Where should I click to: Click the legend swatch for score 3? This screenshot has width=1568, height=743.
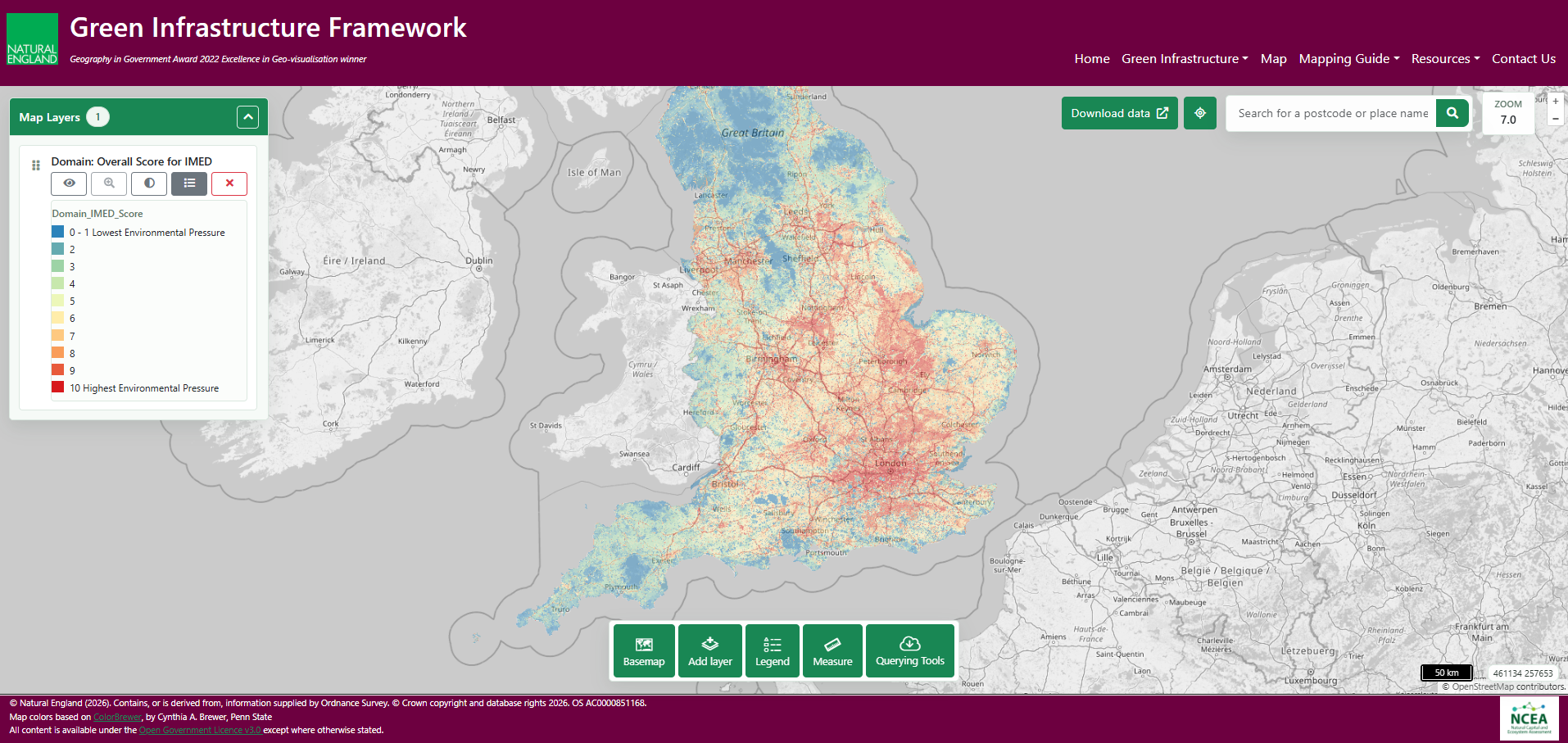pyautogui.click(x=57, y=266)
